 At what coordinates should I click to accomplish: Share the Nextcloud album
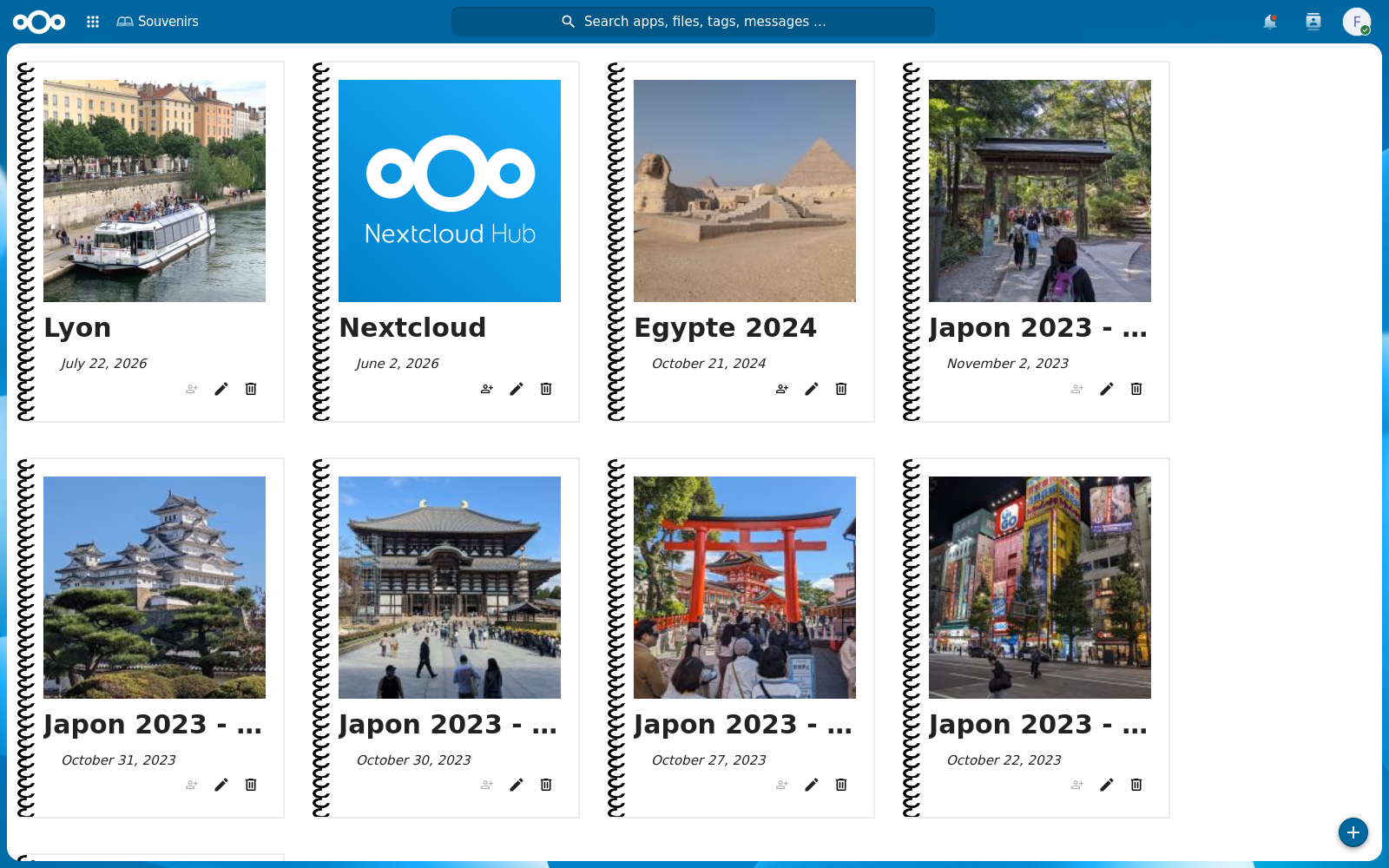point(487,389)
